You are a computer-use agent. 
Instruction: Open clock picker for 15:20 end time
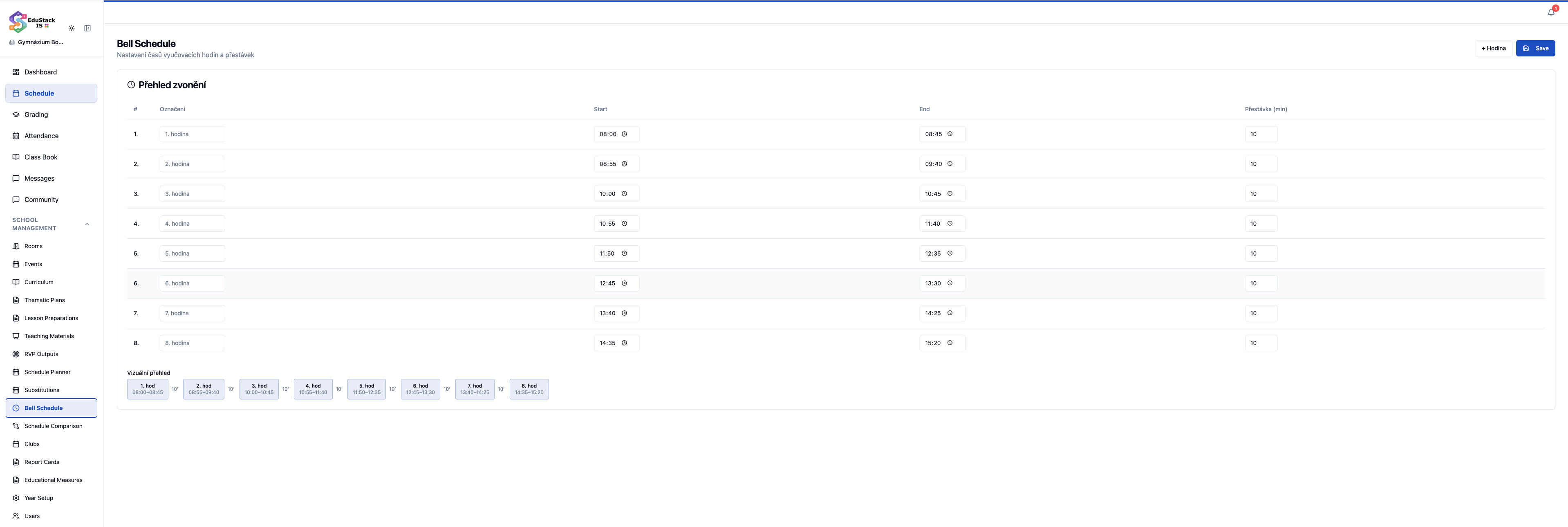click(x=950, y=343)
